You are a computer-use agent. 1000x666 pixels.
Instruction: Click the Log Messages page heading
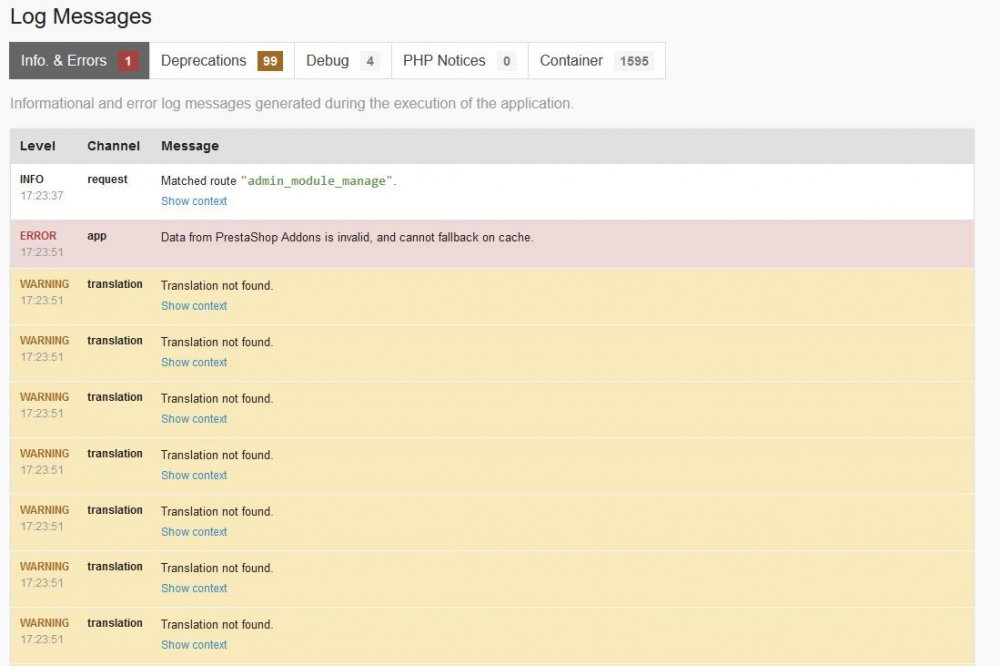[80, 16]
